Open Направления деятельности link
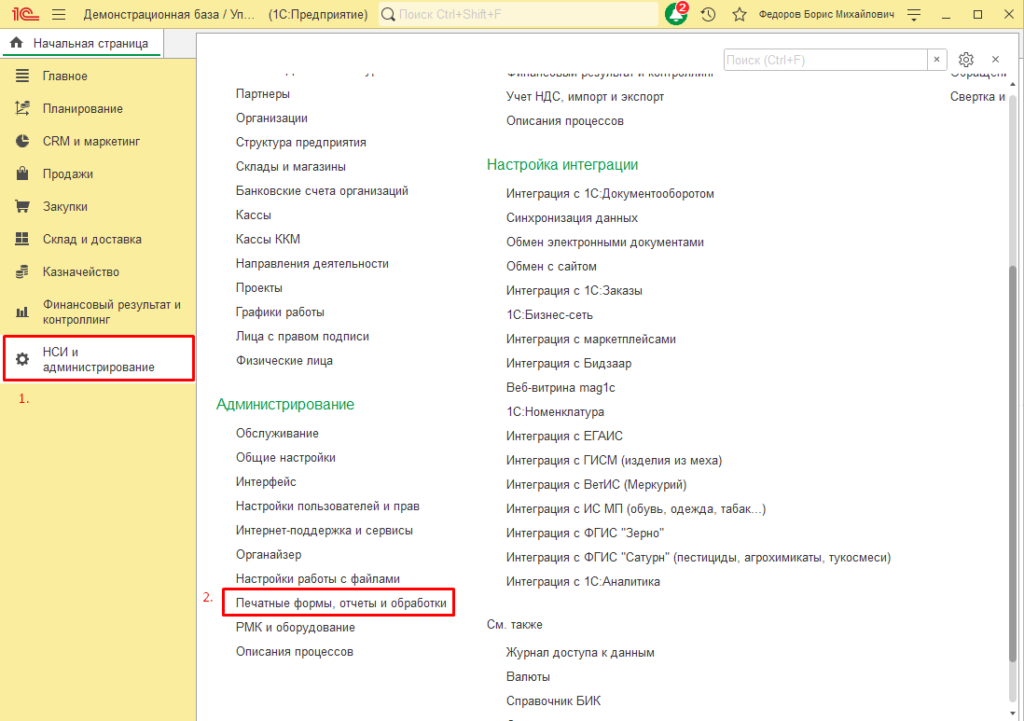The image size is (1024, 721). click(312, 264)
